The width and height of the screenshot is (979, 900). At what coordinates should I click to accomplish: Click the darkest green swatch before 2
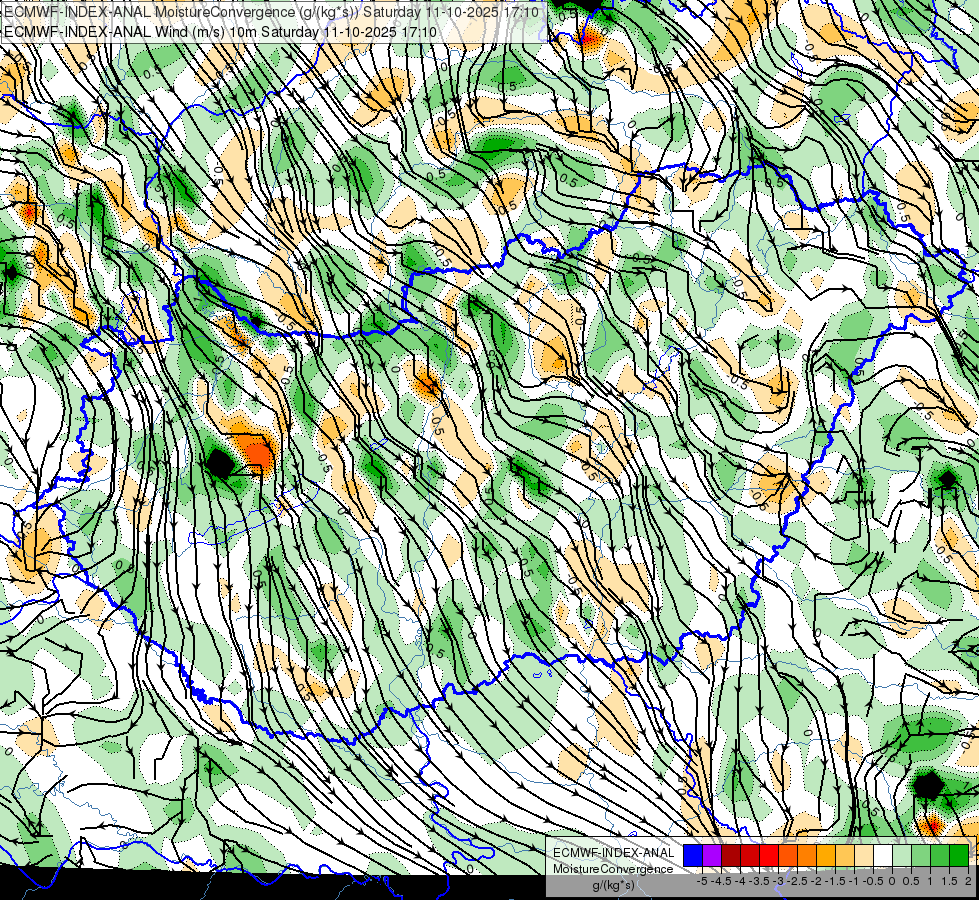(x=959, y=855)
